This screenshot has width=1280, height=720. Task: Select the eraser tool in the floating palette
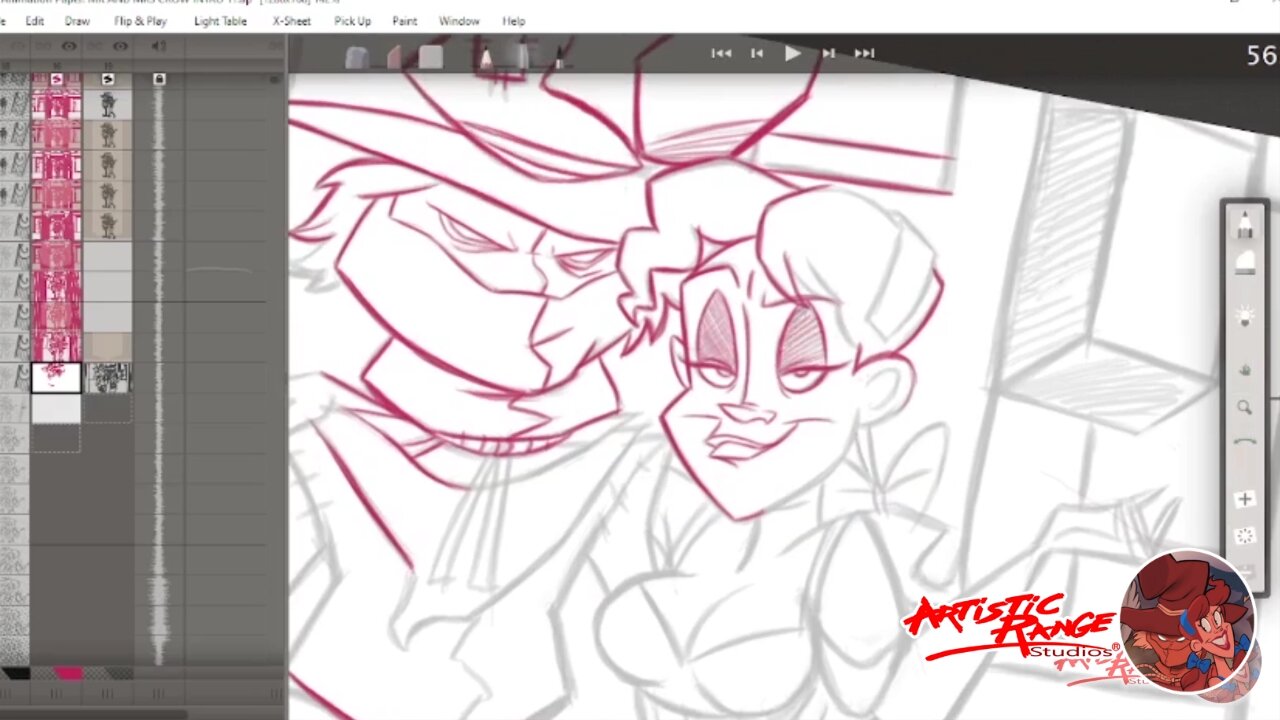pos(1245,264)
